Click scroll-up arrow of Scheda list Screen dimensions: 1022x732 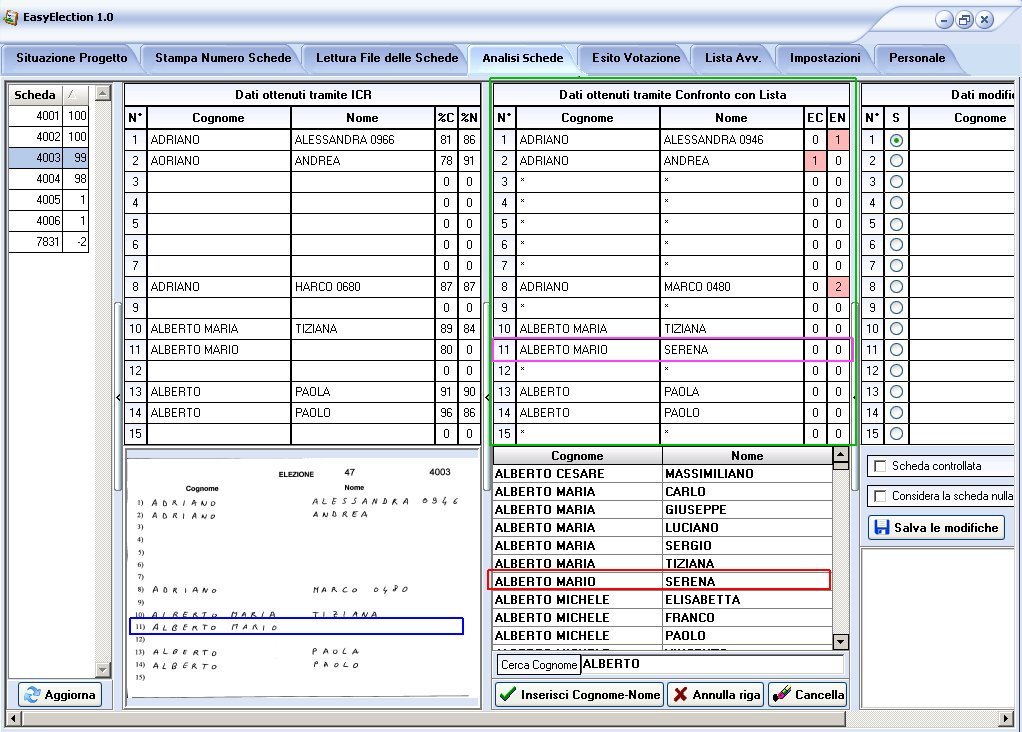pyautogui.click(x=102, y=93)
